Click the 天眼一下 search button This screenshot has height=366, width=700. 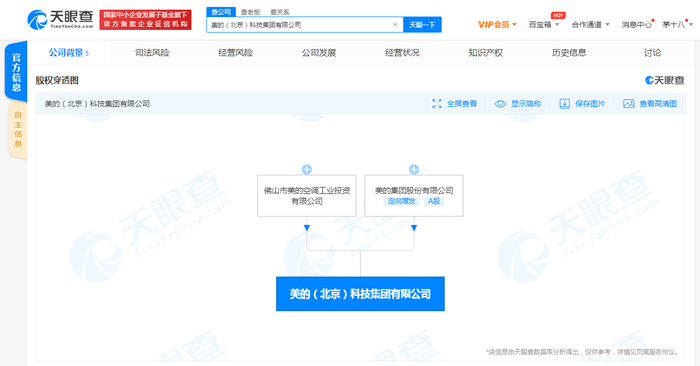[x=422, y=25]
